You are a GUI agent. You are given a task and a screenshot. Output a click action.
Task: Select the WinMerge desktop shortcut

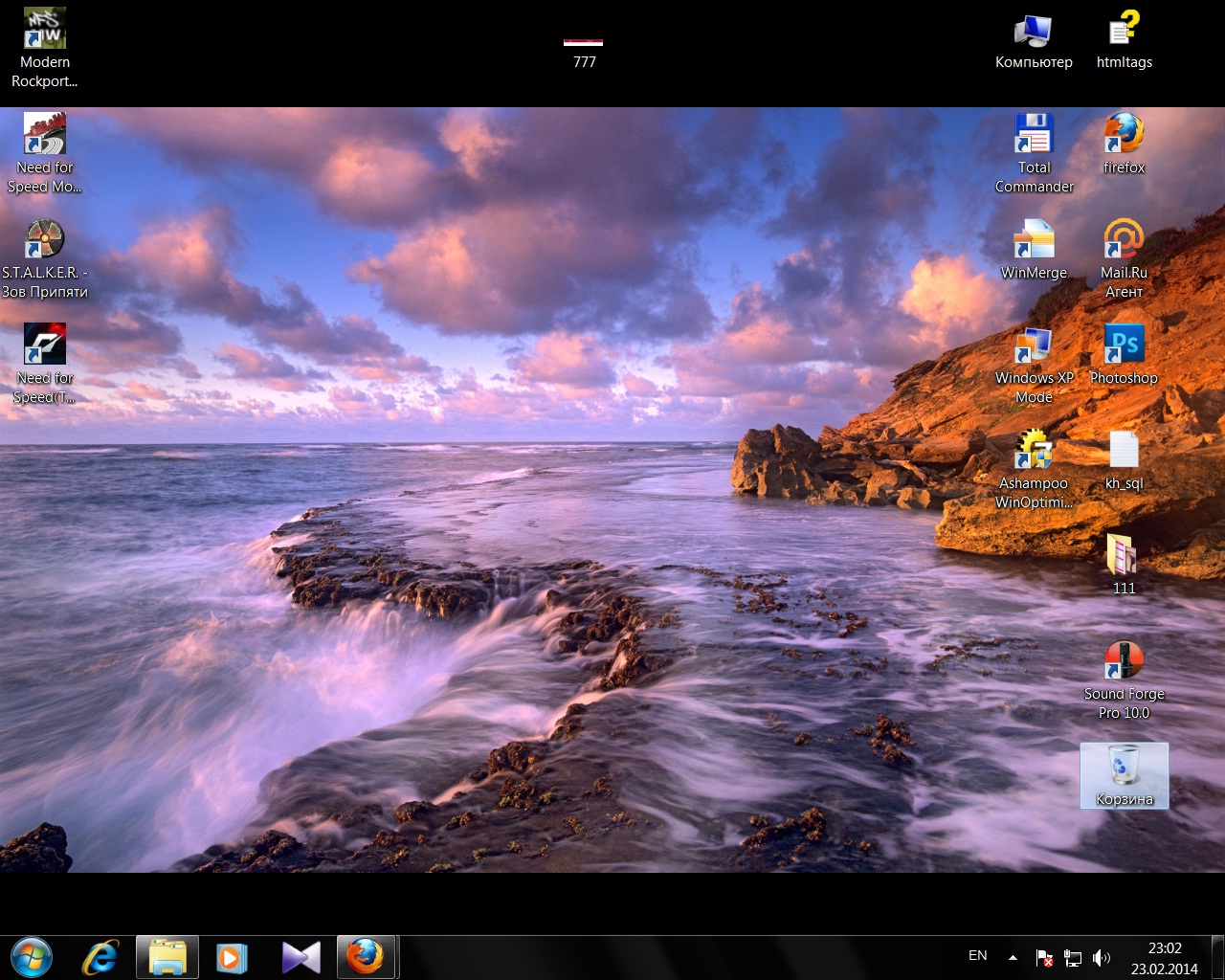point(1034,240)
